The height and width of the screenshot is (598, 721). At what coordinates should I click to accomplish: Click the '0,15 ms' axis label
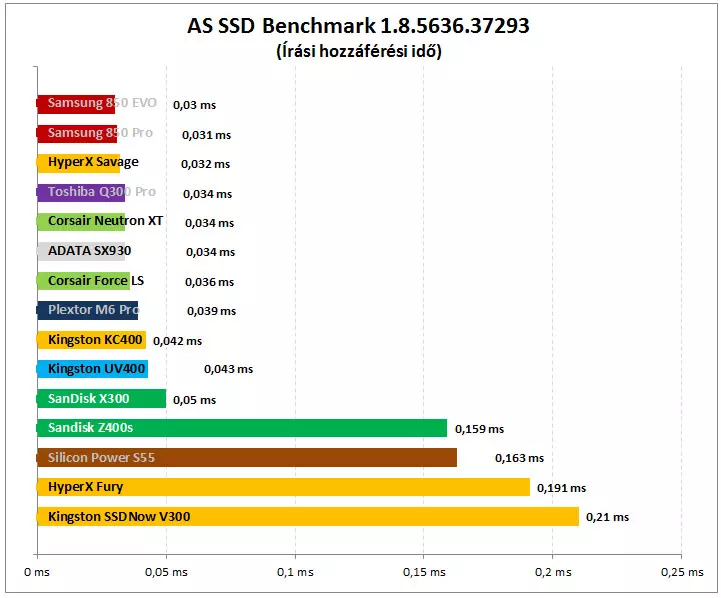pyautogui.click(x=424, y=572)
